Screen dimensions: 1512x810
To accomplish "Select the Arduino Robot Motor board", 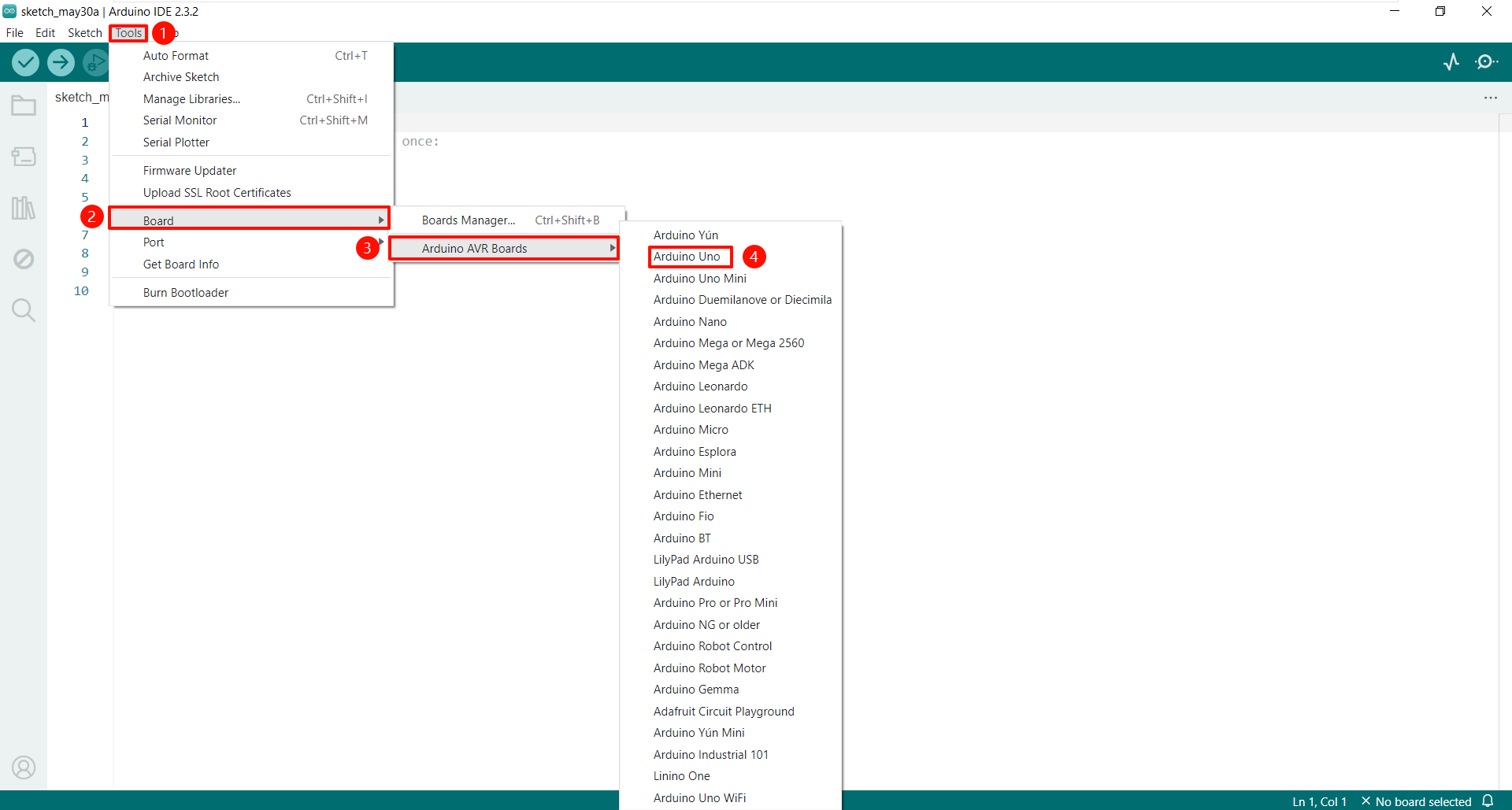I will (x=731, y=668).
